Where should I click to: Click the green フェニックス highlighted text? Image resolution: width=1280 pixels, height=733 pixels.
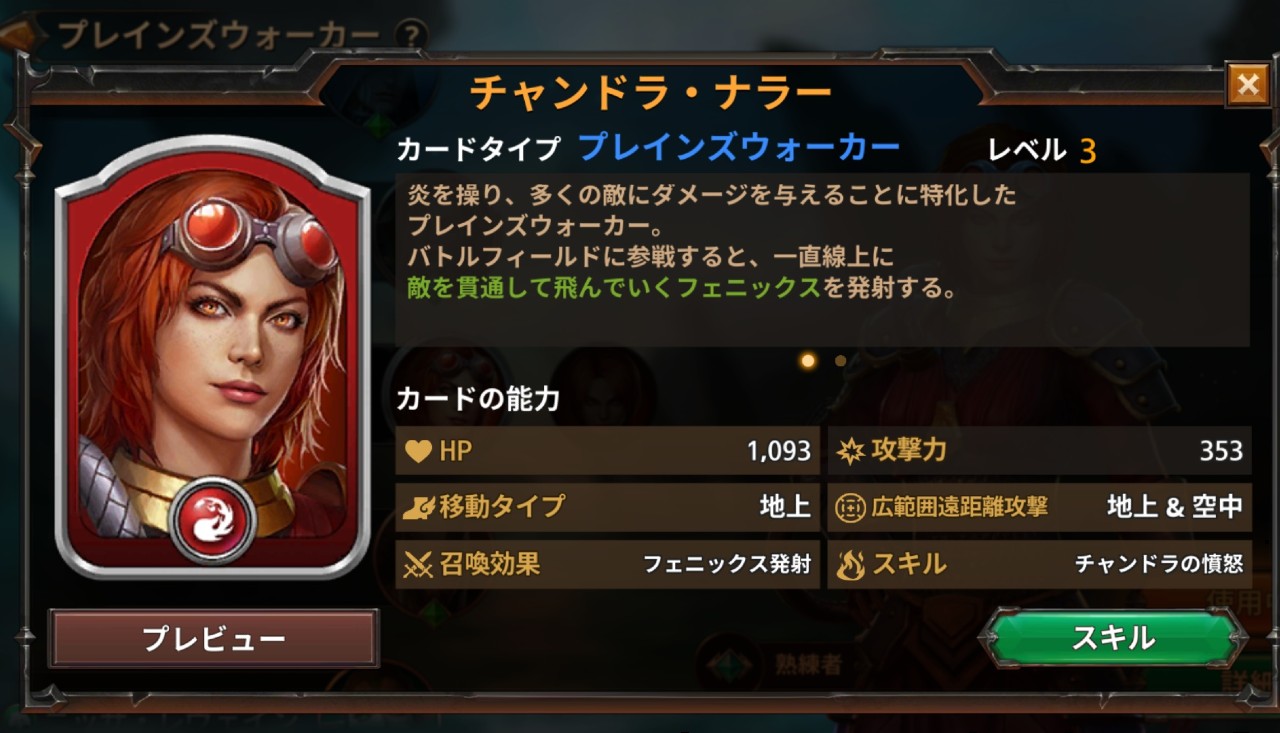[x=749, y=290]
